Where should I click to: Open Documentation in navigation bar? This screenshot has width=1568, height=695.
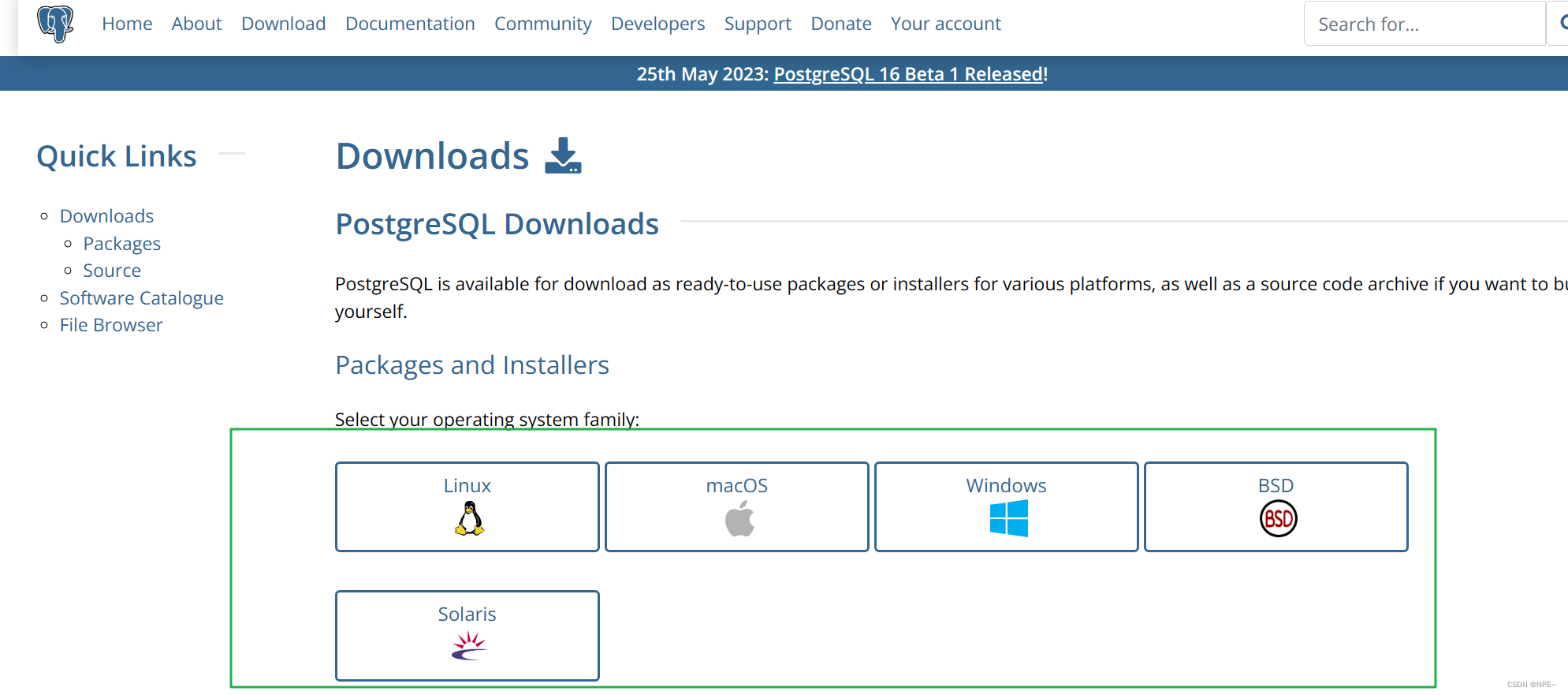pos(410,24)
